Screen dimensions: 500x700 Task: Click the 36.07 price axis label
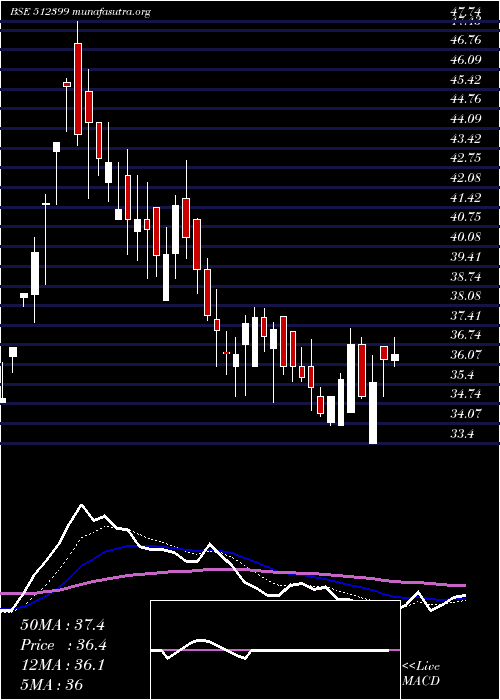466,355
